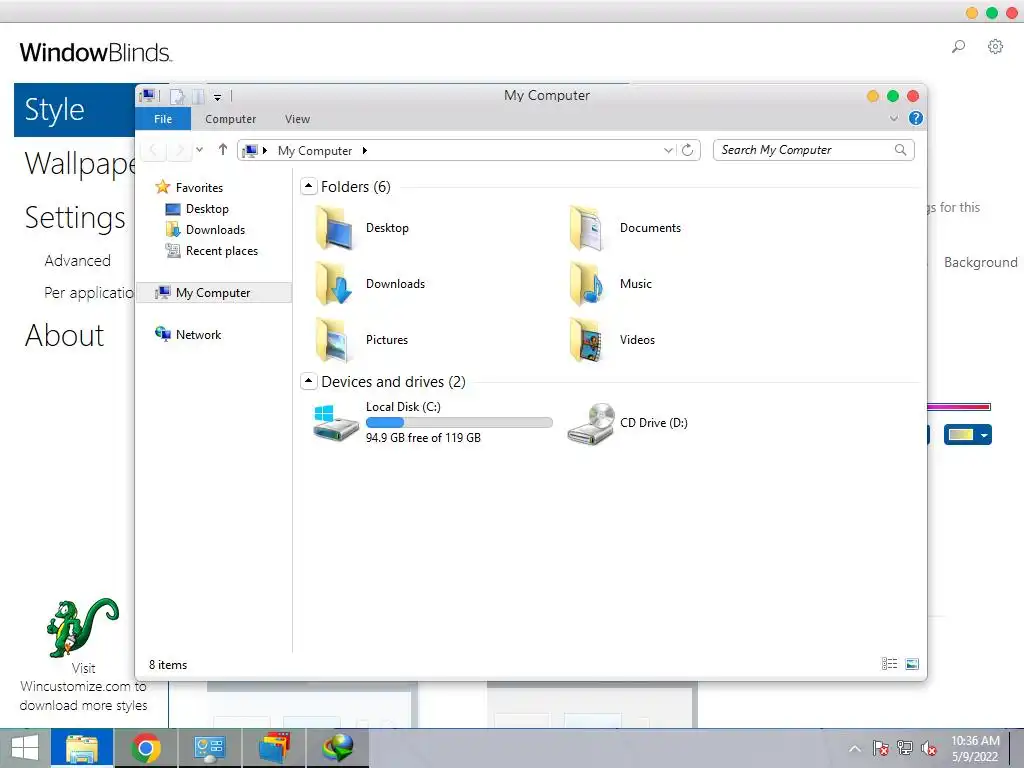Collapse the Folders (6) group

pos(309,186)
